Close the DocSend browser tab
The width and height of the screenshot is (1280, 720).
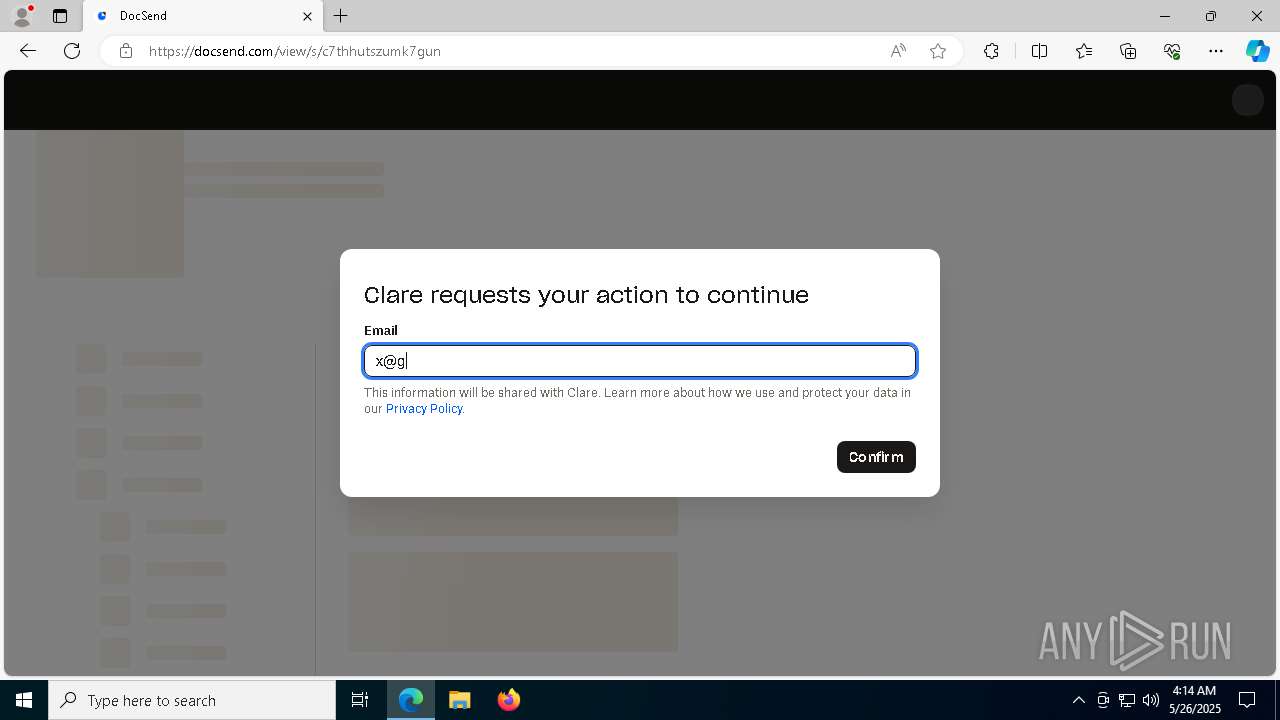point(308,16)
